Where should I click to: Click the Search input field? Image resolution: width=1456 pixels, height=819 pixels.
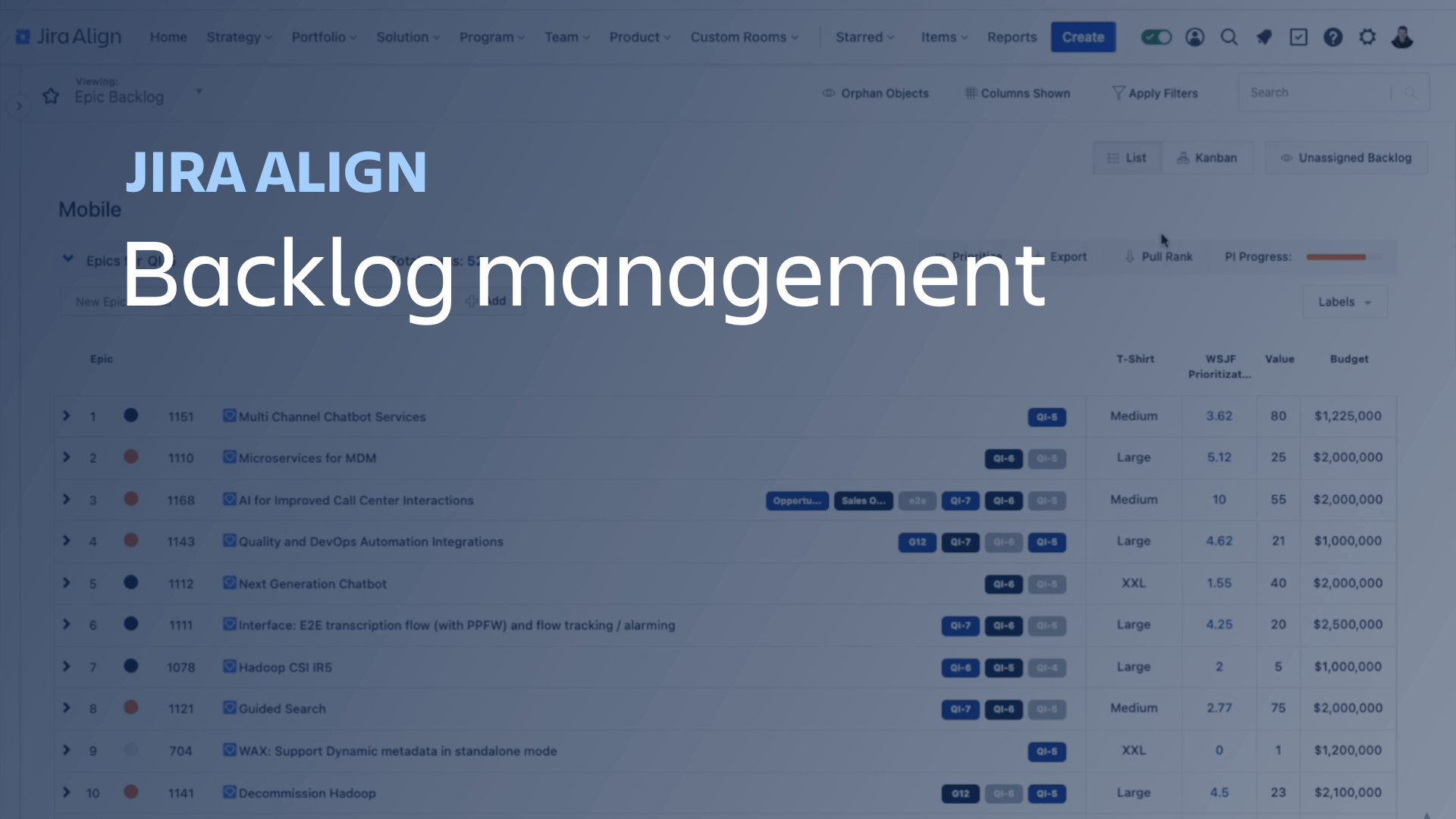(x=1316, y=92)
